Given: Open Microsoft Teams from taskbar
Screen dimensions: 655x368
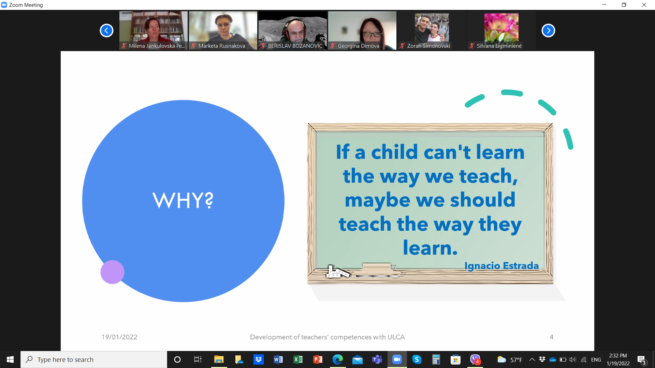Looking at the screenshot, I should pos(377,360).
